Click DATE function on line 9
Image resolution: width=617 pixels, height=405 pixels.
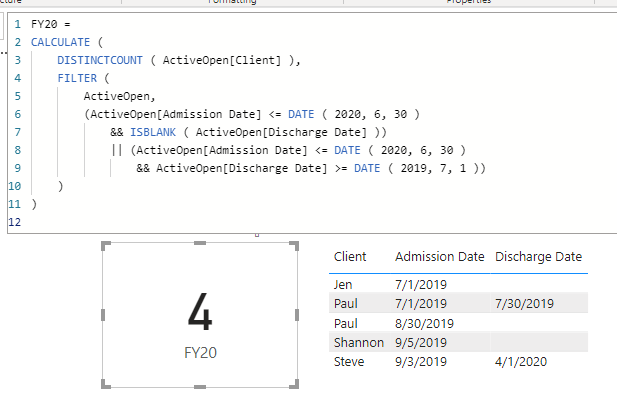tap(367, 168)
